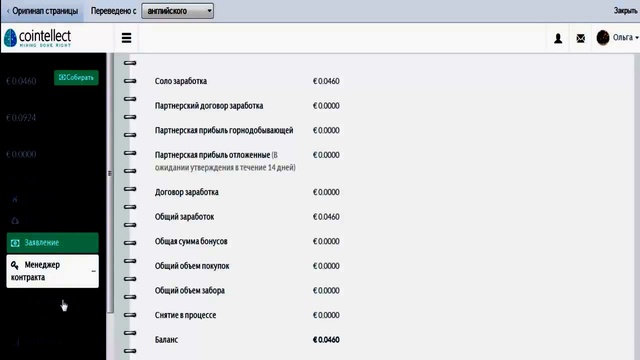Click 'Партнерская прибыль отложенные' label
The image size is (640, 360).
click(x=212, y=155)
